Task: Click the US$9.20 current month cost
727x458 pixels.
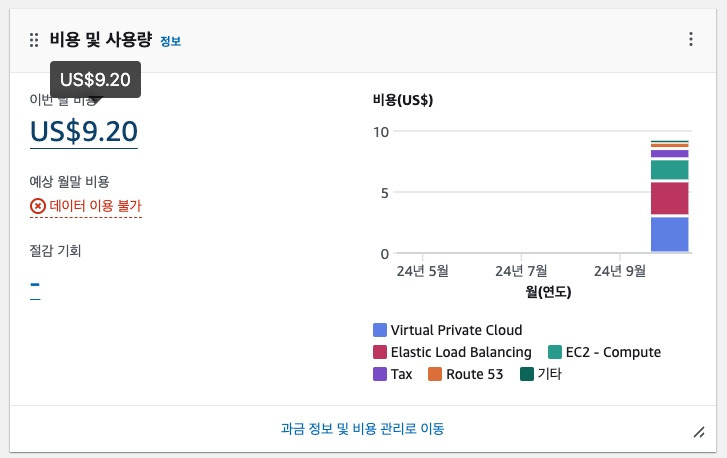Action: point(84,131)
